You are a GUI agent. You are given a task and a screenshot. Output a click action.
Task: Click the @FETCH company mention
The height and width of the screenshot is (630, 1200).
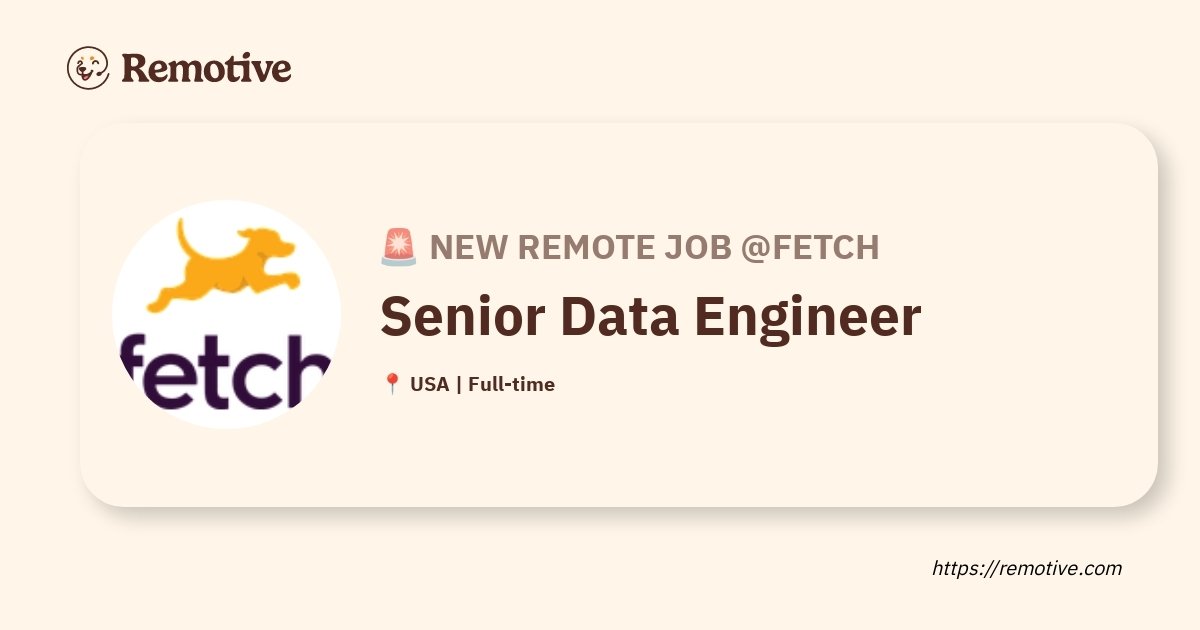tap(809, 247)
